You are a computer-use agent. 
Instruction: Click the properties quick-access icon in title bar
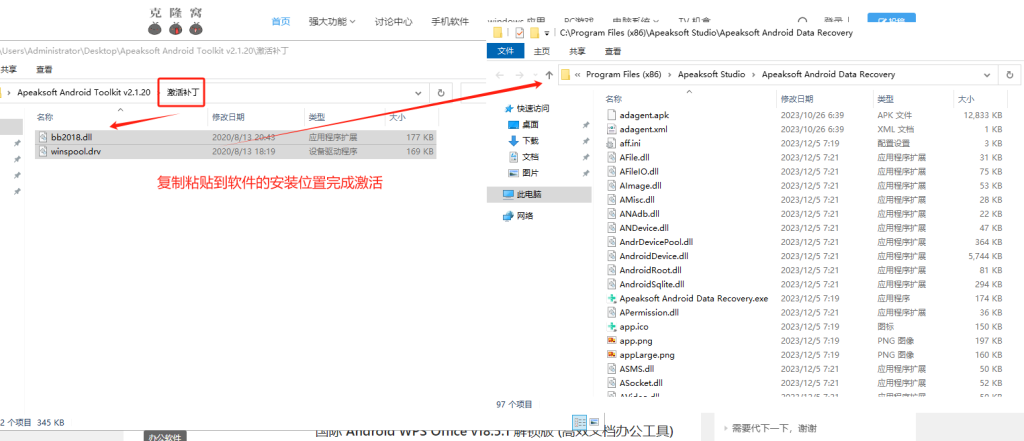[519, 33]
